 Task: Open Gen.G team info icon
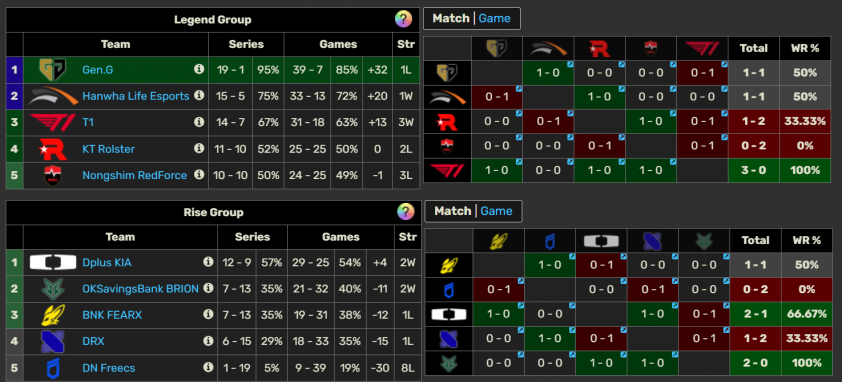(199, 69)
